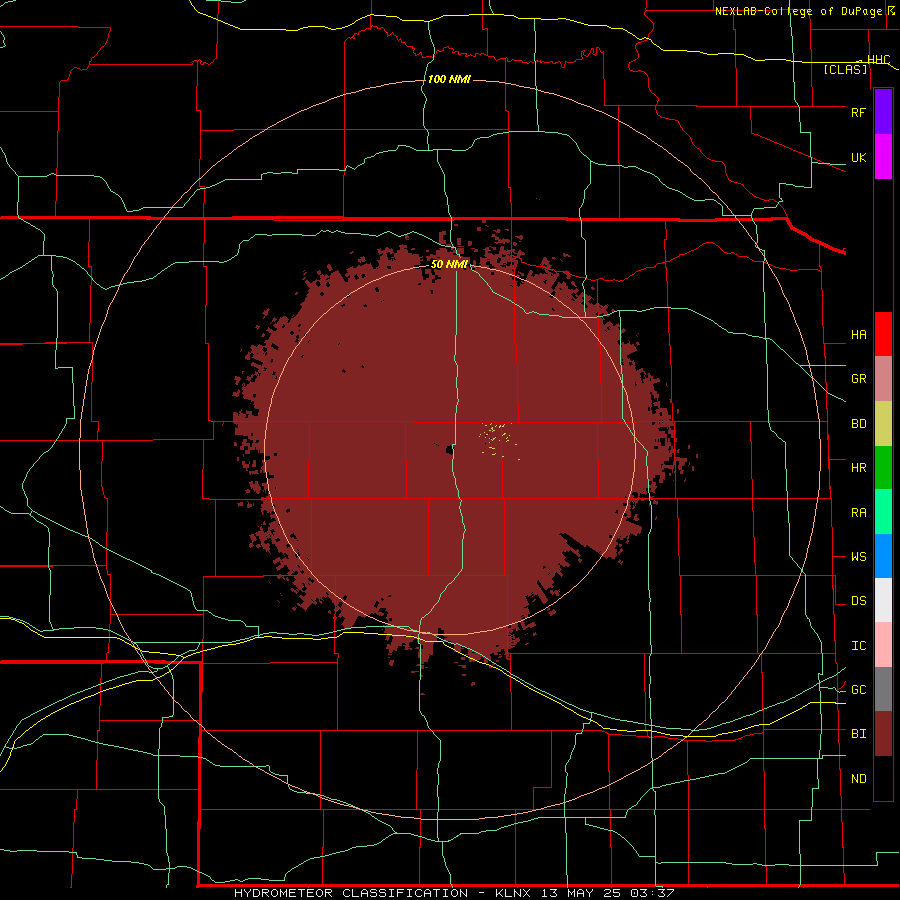Select the GR pink-brown legend swatch

point(883,379)
